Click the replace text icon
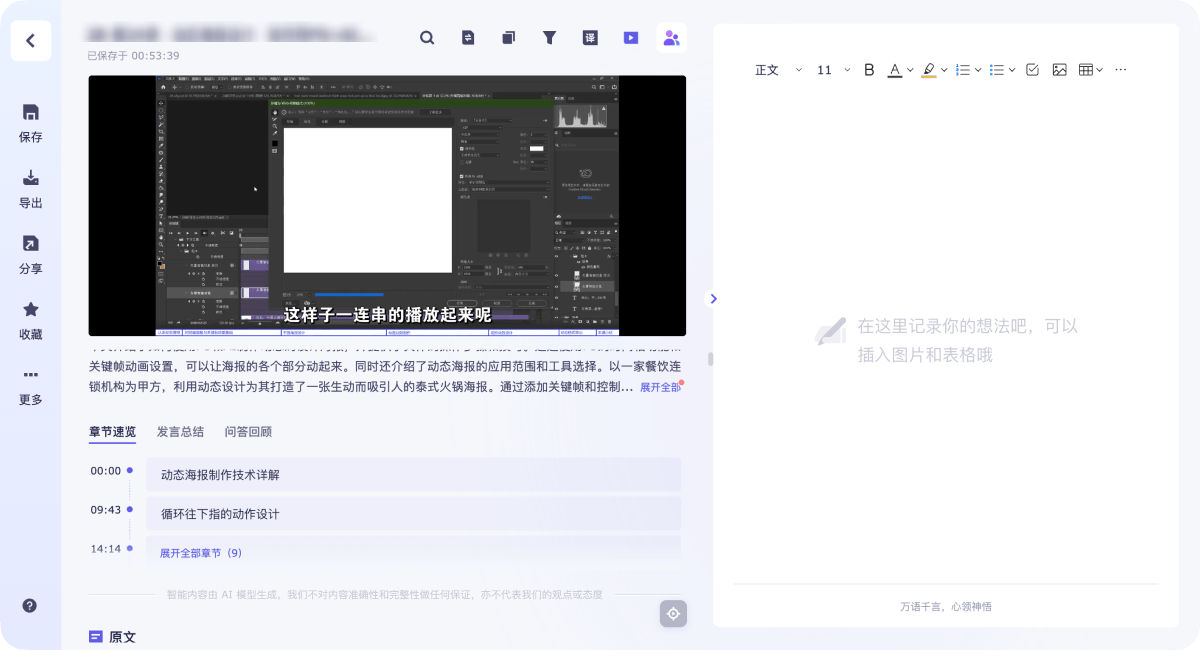Image resolution: width=1200 pixels, height=650 pixels. pos(468,38)
